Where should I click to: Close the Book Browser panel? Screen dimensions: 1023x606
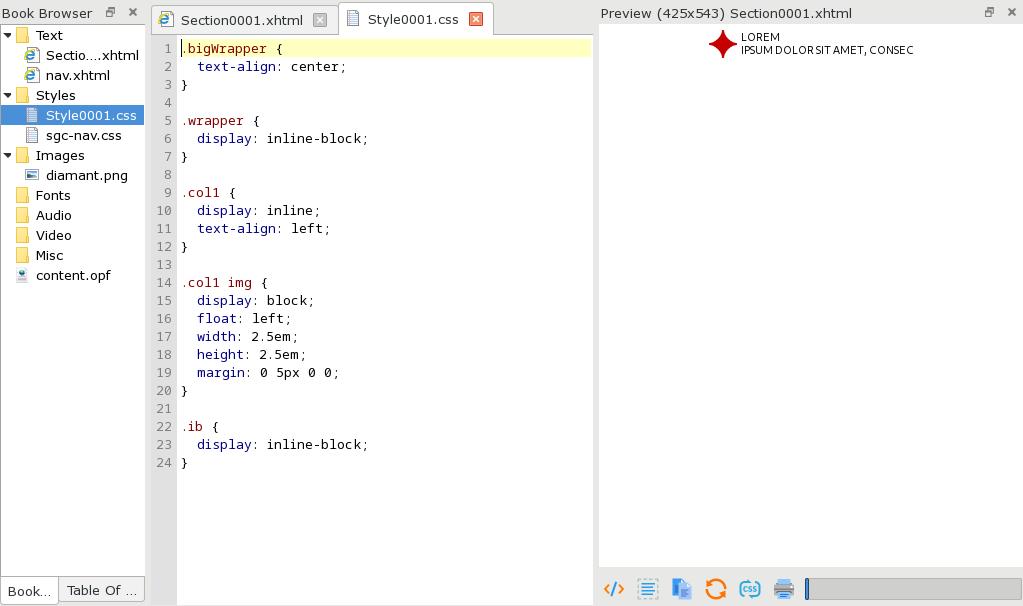click(x=133, y=12)
